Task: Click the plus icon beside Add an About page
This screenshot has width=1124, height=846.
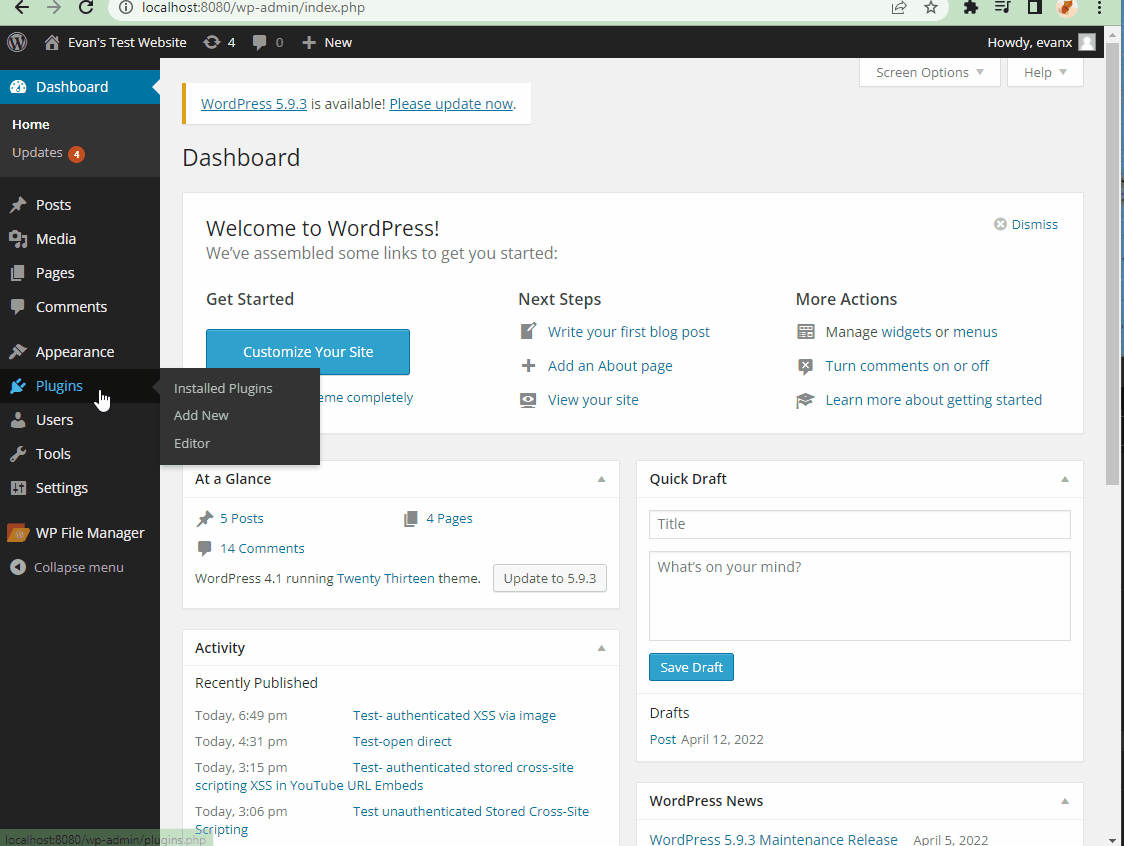Action: 528,366
